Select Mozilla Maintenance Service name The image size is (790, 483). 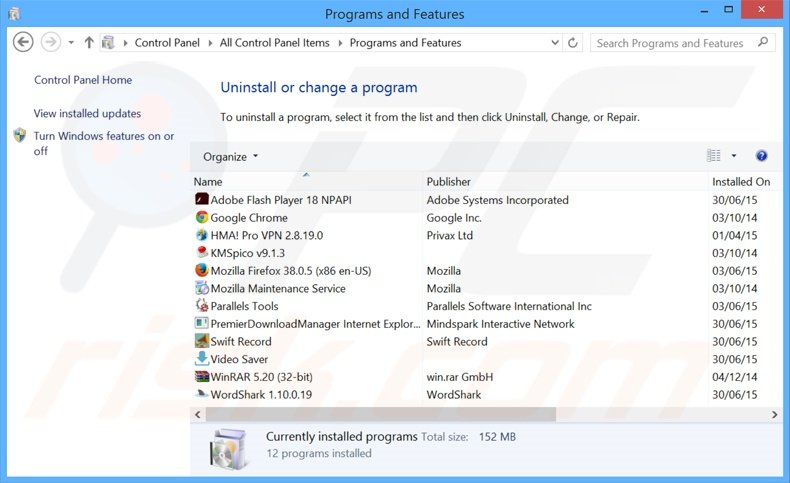(278, 289)
